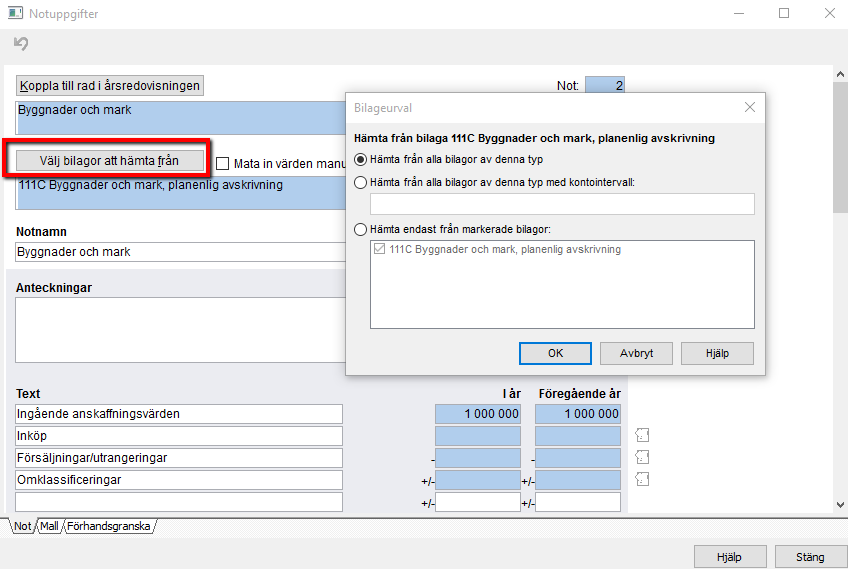Click 'Ingående anskaffningsvärden' text field
The image size is (848, 569).
tap(179, 414)
